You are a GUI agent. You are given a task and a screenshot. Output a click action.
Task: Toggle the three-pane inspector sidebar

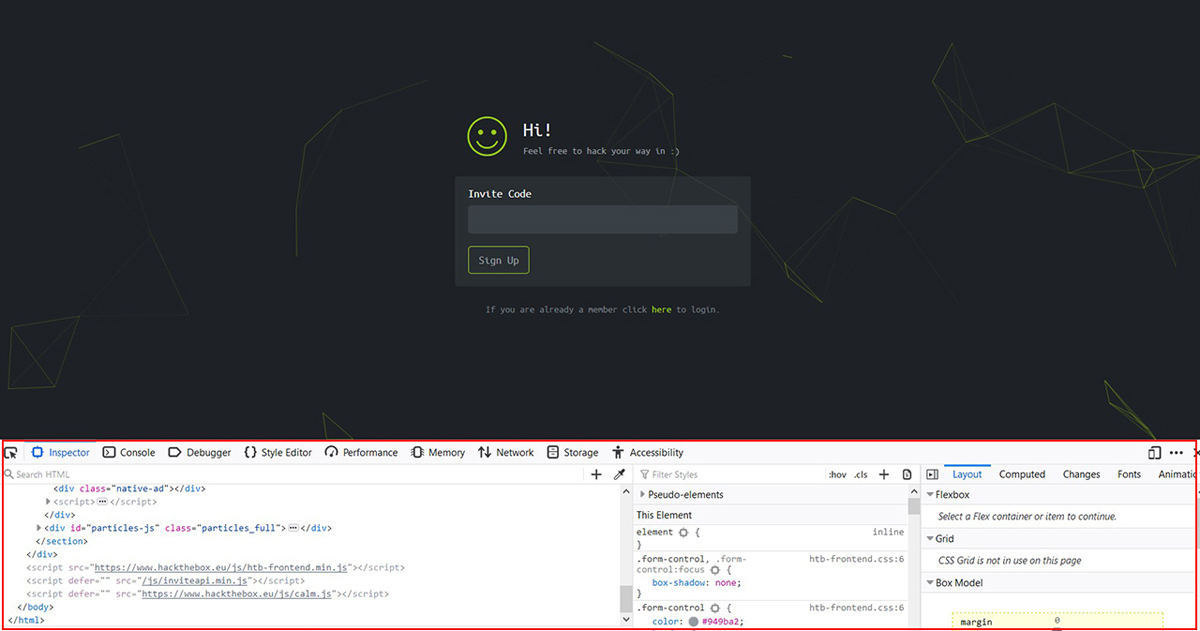point(932,475)
